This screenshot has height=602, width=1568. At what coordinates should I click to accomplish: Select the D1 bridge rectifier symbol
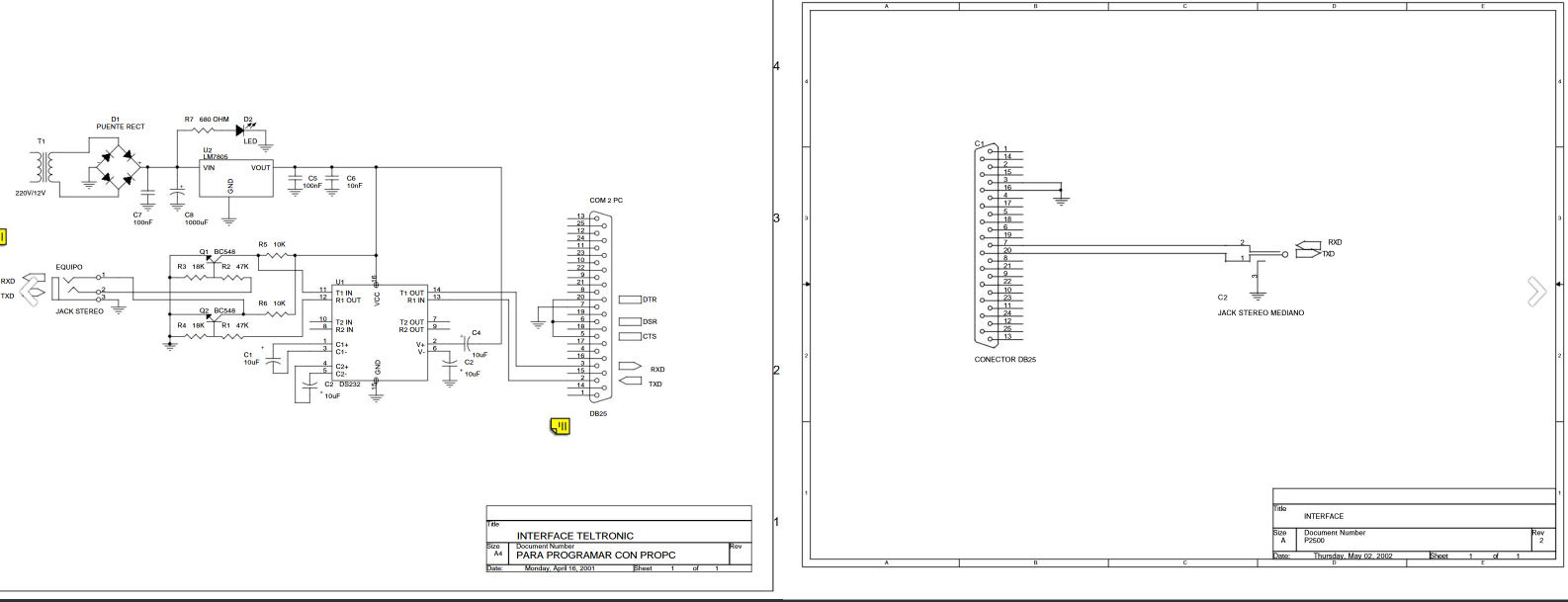pos(118,167)
